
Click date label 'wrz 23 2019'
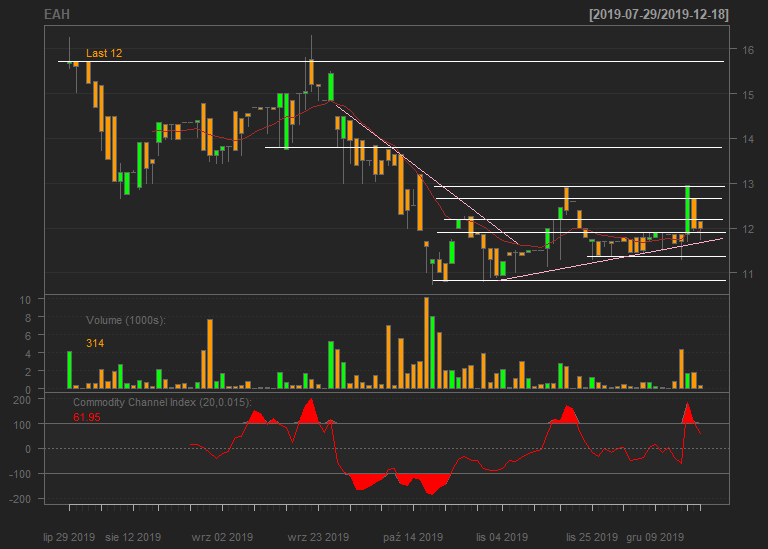pyautogui.click(x=318, y=537)
